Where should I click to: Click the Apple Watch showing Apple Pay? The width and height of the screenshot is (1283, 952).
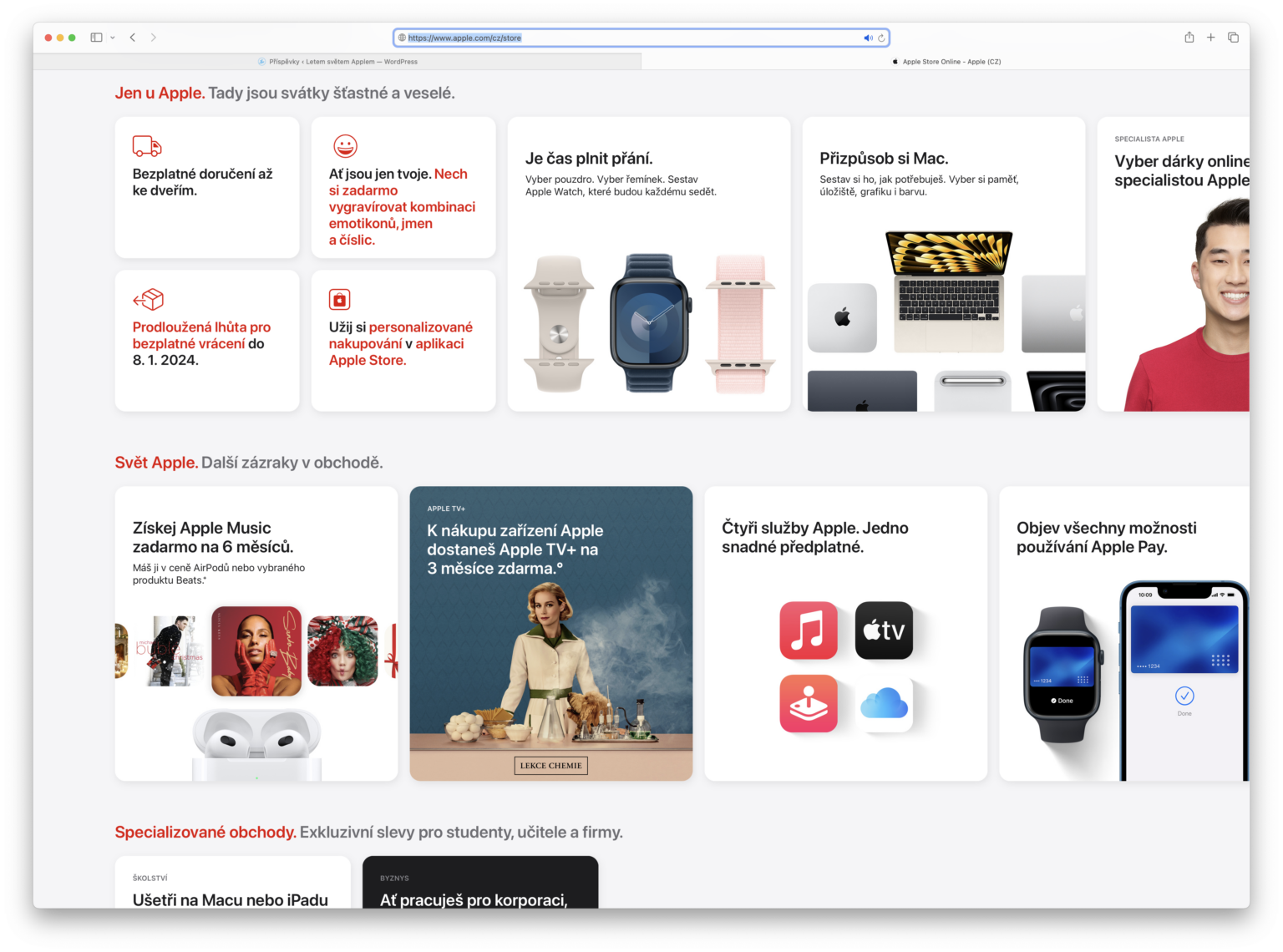pyautogui.click(x=1063, y=675)
